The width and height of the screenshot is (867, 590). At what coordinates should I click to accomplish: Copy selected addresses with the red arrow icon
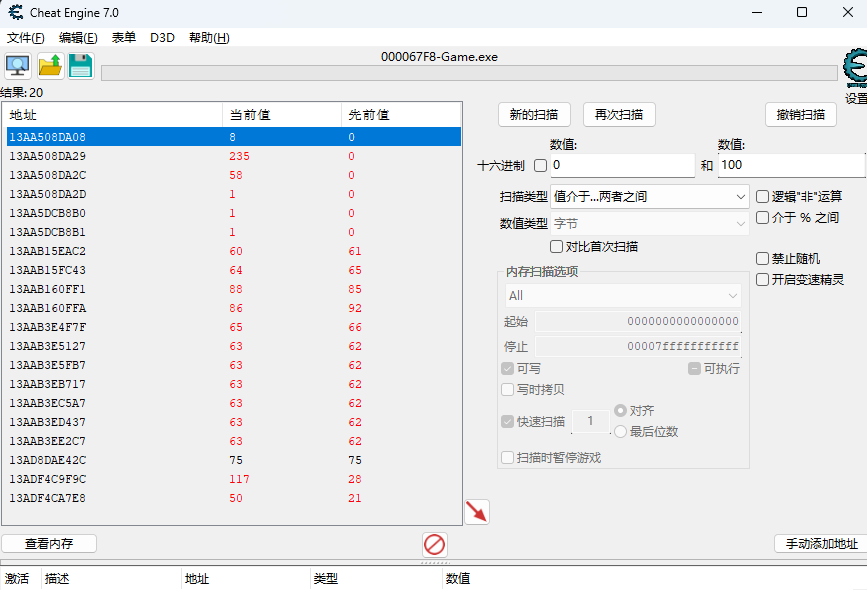[x=477, y=511]
